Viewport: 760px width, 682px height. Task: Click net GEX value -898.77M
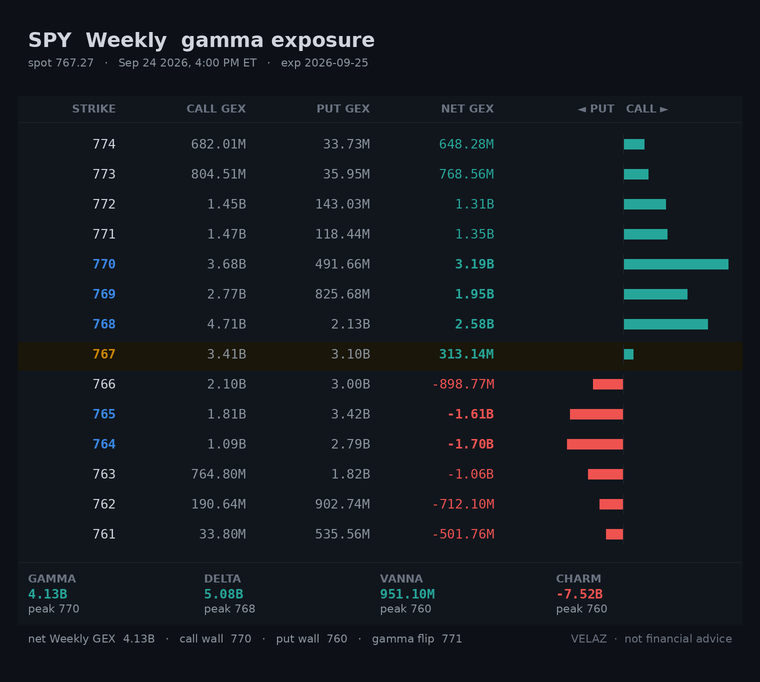coord(463,384)
